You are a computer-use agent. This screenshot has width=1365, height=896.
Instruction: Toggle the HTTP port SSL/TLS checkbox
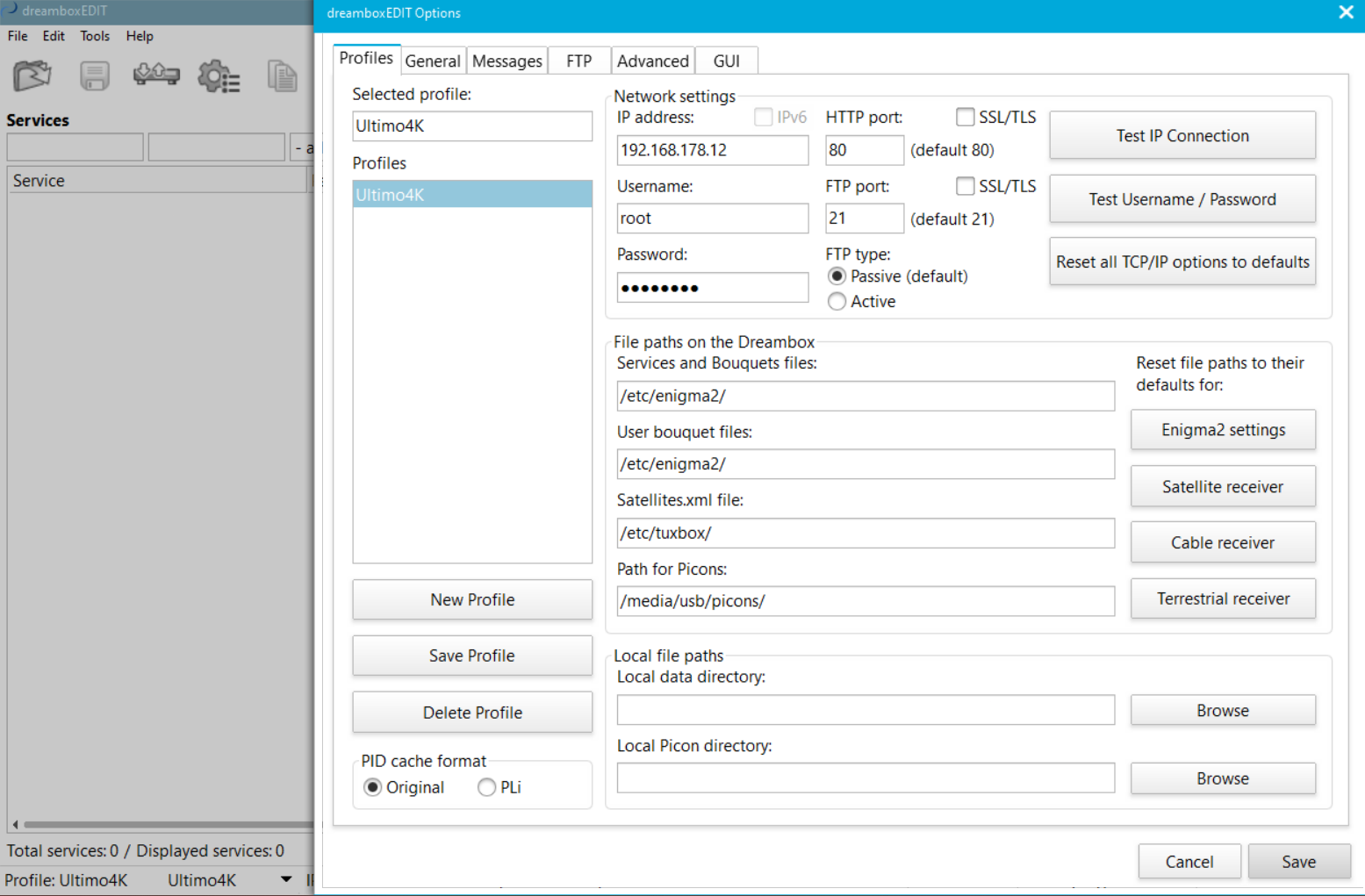click(x=965, y=117)
